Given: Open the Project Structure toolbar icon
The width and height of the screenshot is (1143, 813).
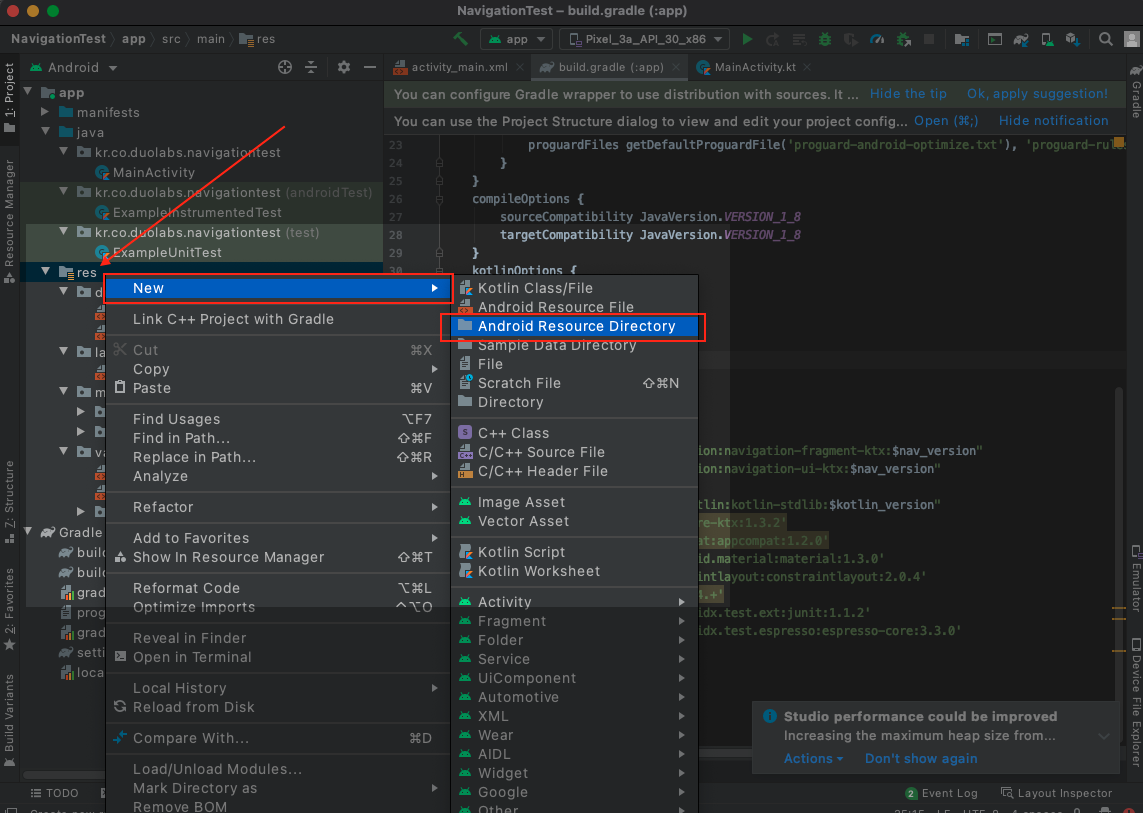Looking at the screenshot, I should coord(961,39).
